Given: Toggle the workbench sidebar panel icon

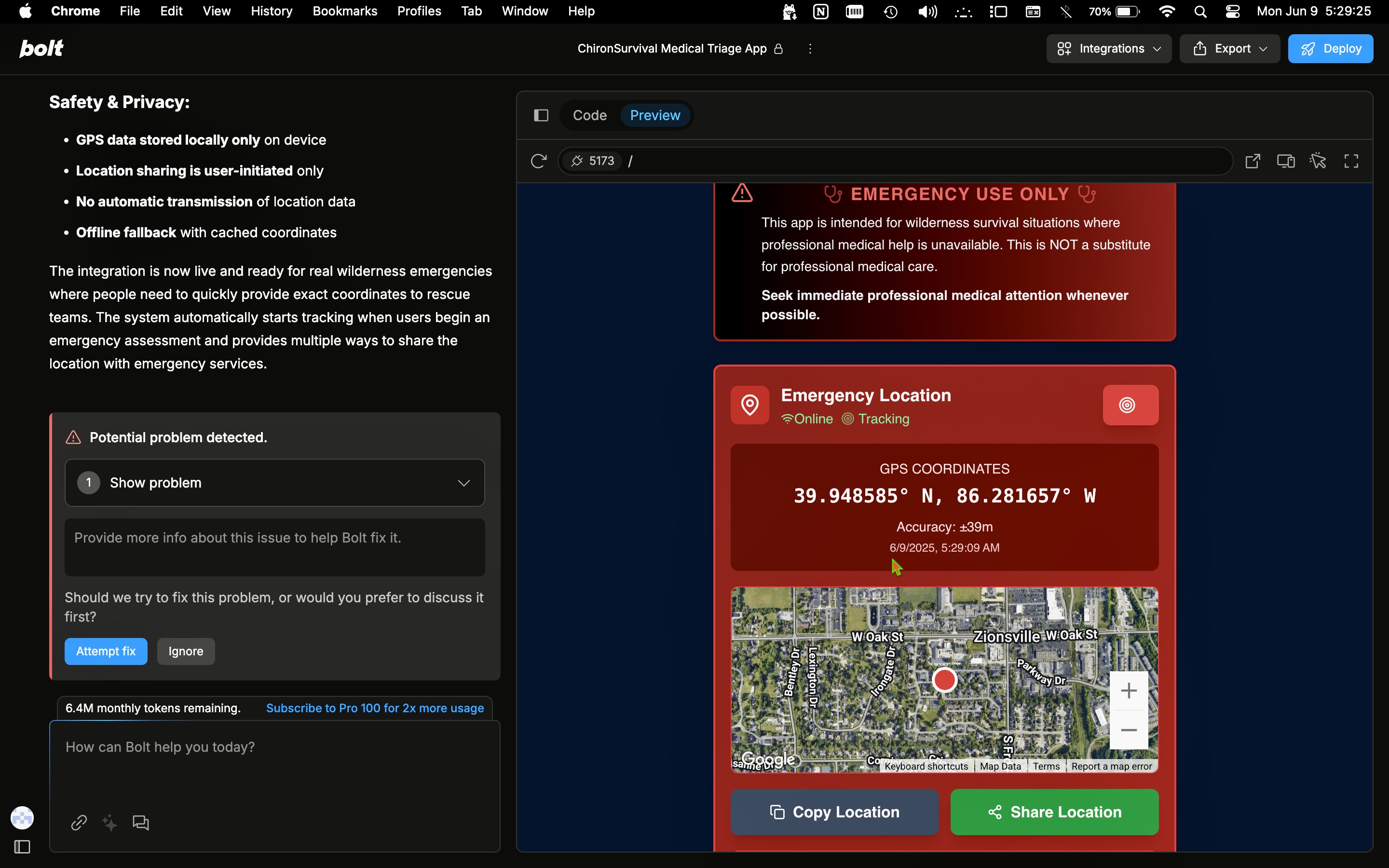Looking at the screenshot, I should (541, 115).
